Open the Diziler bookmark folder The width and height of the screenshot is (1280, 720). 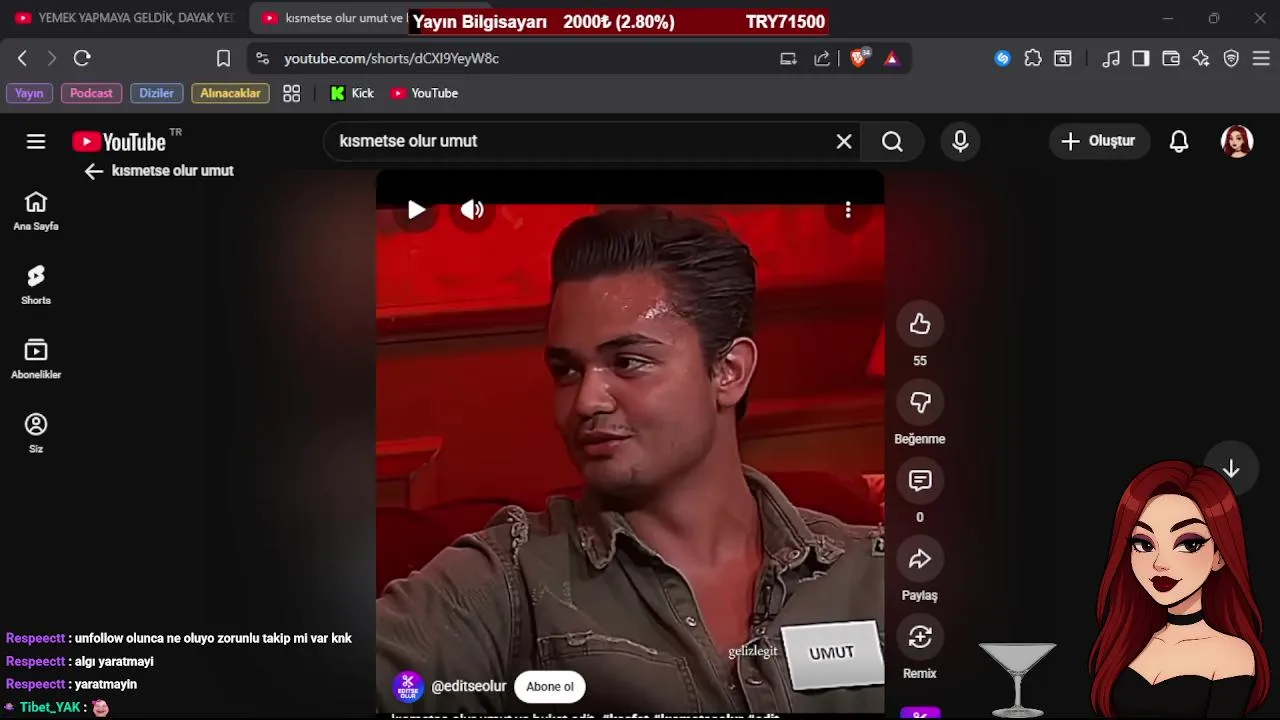point(156,93)
